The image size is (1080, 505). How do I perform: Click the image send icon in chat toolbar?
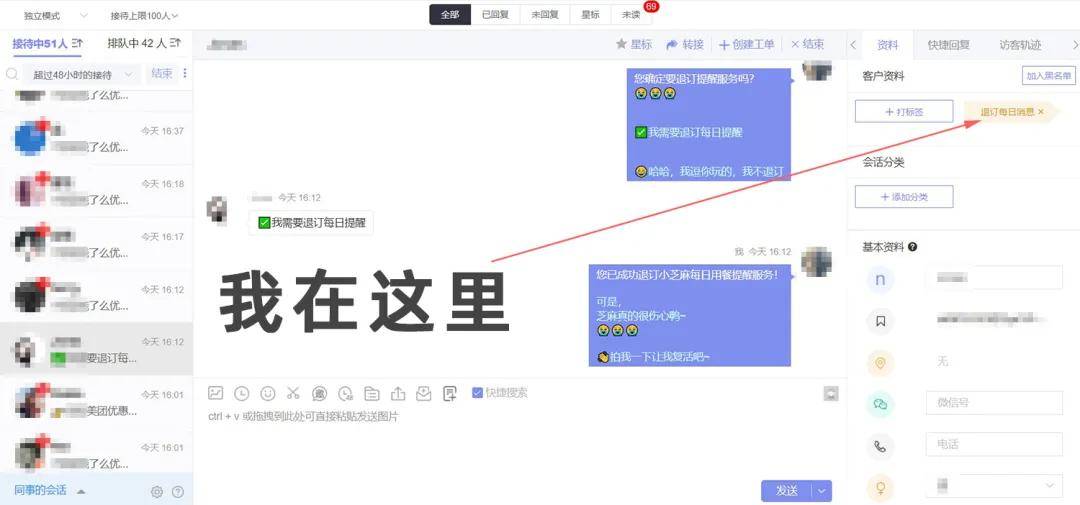pos(216,393)
